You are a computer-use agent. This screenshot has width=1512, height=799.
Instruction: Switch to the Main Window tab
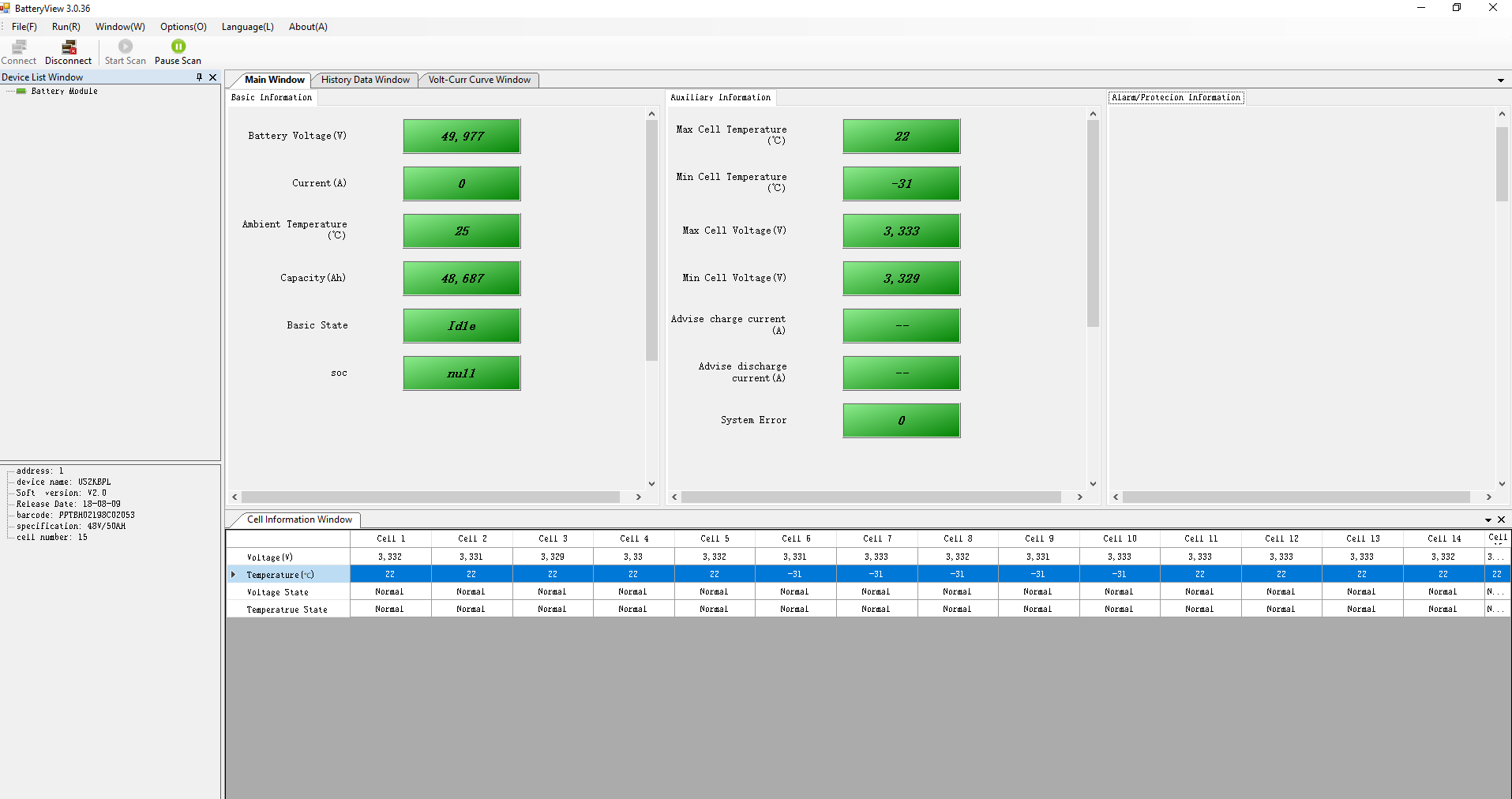point(274,80)
